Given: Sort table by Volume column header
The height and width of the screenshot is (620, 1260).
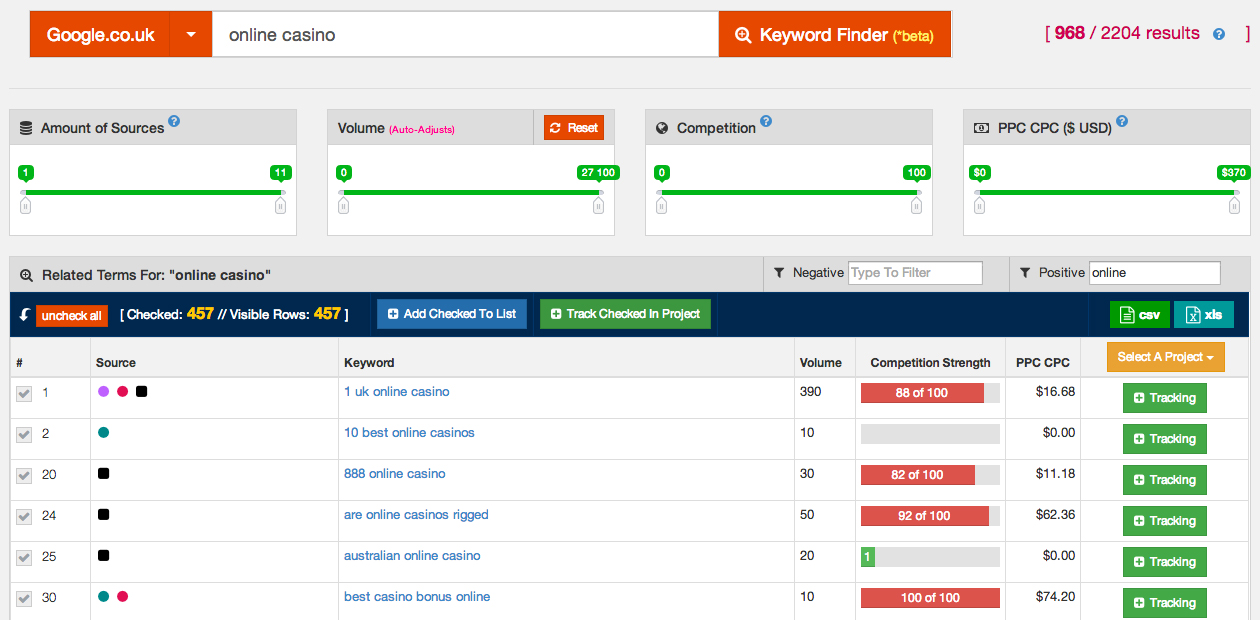Looking at the screenshot, I should 820,363.
